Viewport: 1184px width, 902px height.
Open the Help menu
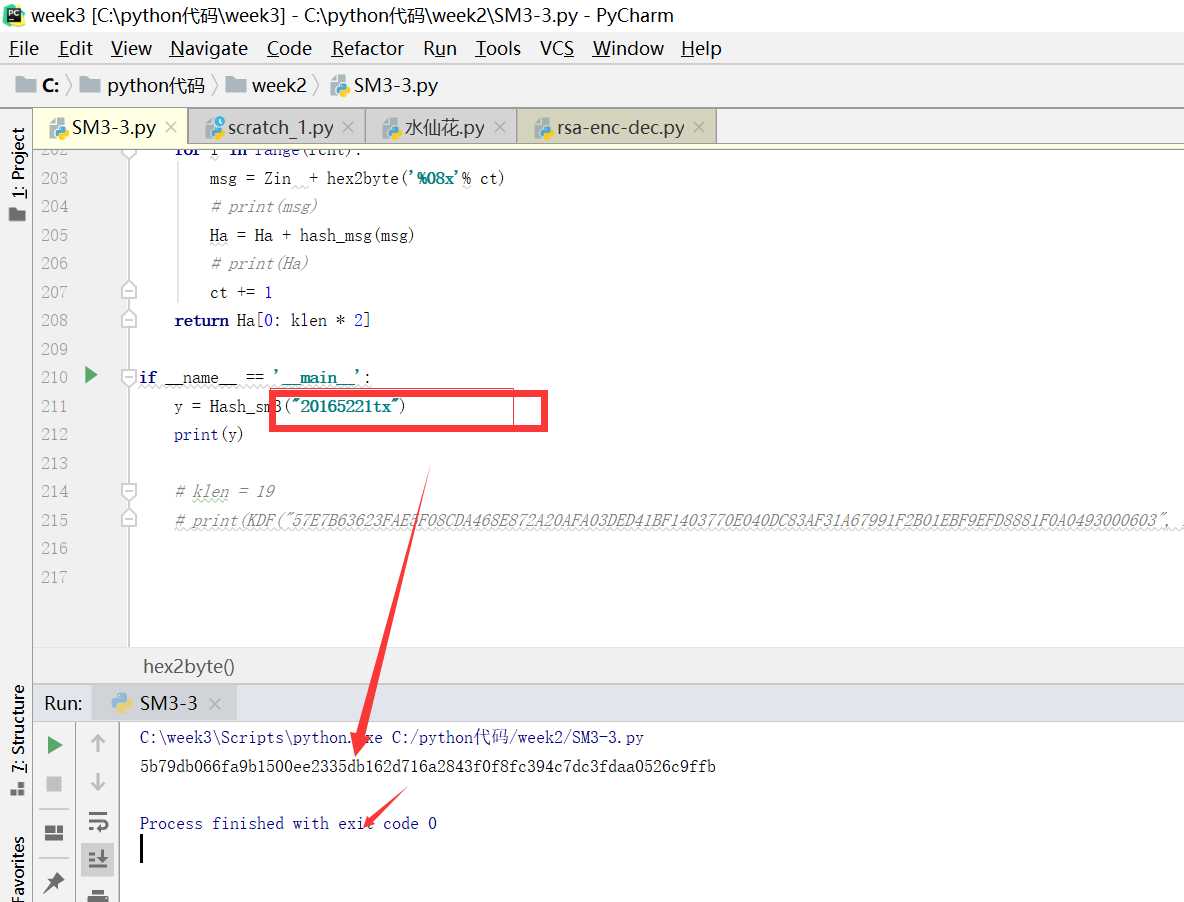[701, 48]
